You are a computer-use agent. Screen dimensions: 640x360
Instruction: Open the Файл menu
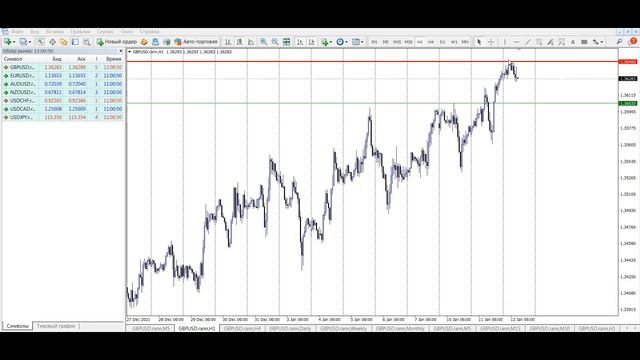click(17, 31)
